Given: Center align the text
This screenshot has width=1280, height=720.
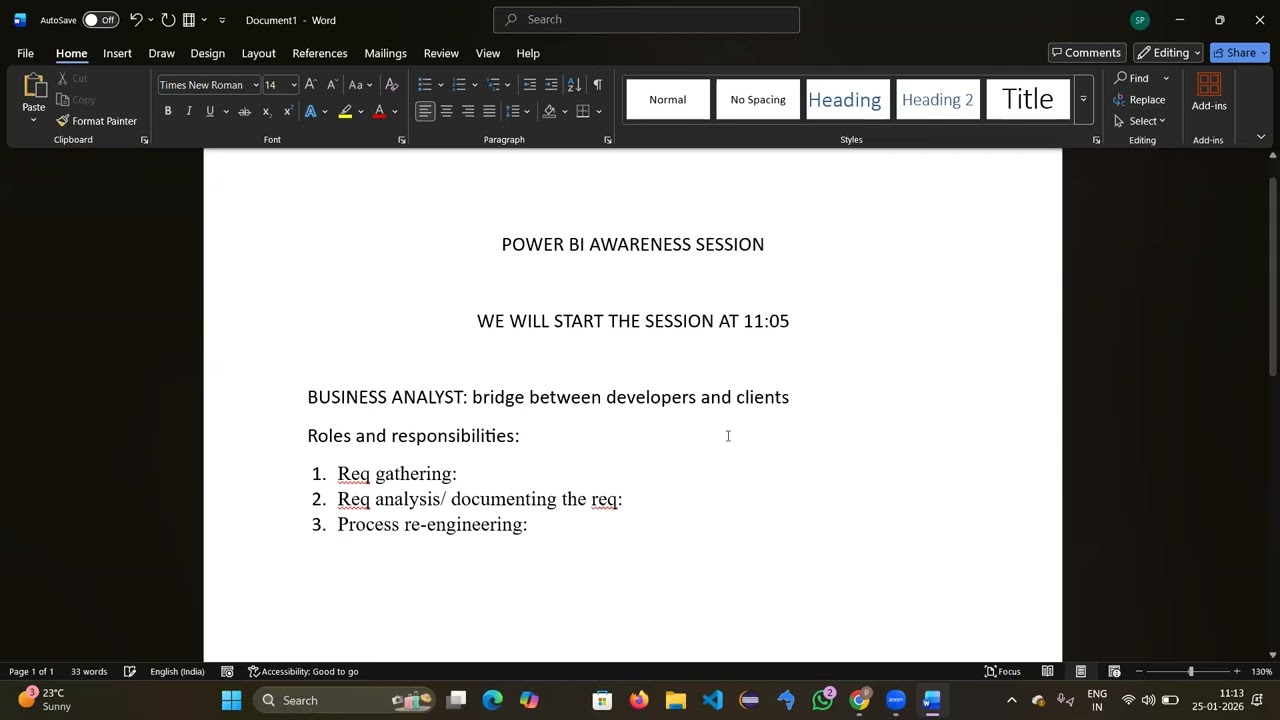Looking at the screenshot, I should (446, 111).
